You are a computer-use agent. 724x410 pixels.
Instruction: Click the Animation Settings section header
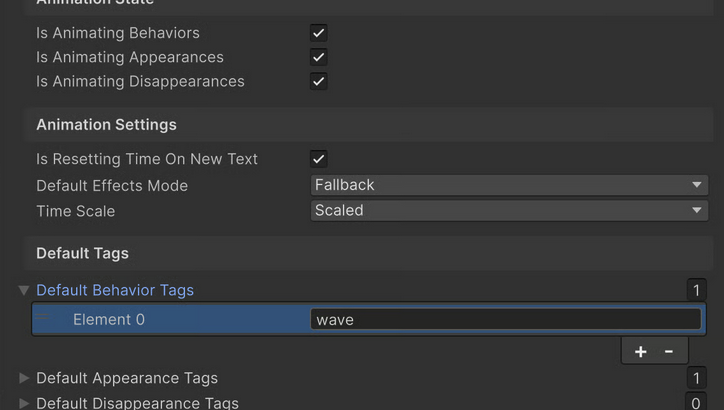click(106, 125)
